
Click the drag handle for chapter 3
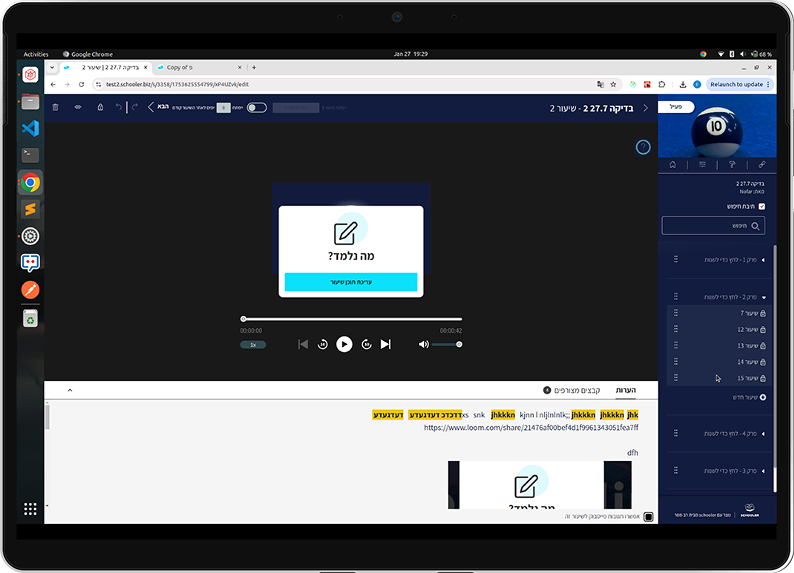click(676, 470)
